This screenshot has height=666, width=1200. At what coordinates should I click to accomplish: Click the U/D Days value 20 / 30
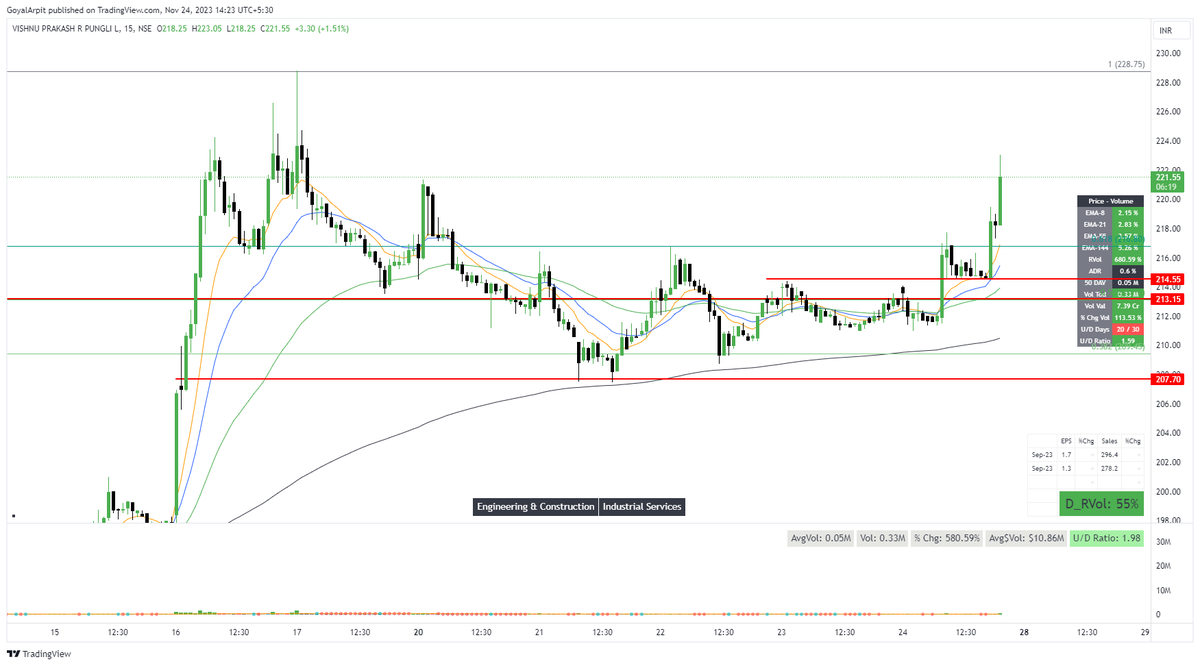point(1127,329)
